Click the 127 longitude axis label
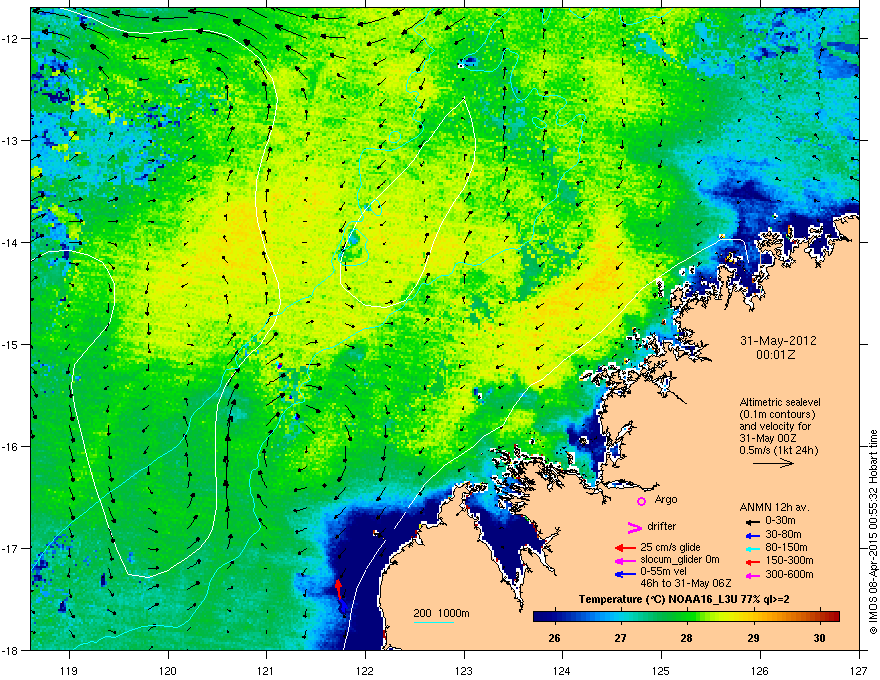Screen dimensions: 880x680 pyautogui.click(x=859, y=670)
